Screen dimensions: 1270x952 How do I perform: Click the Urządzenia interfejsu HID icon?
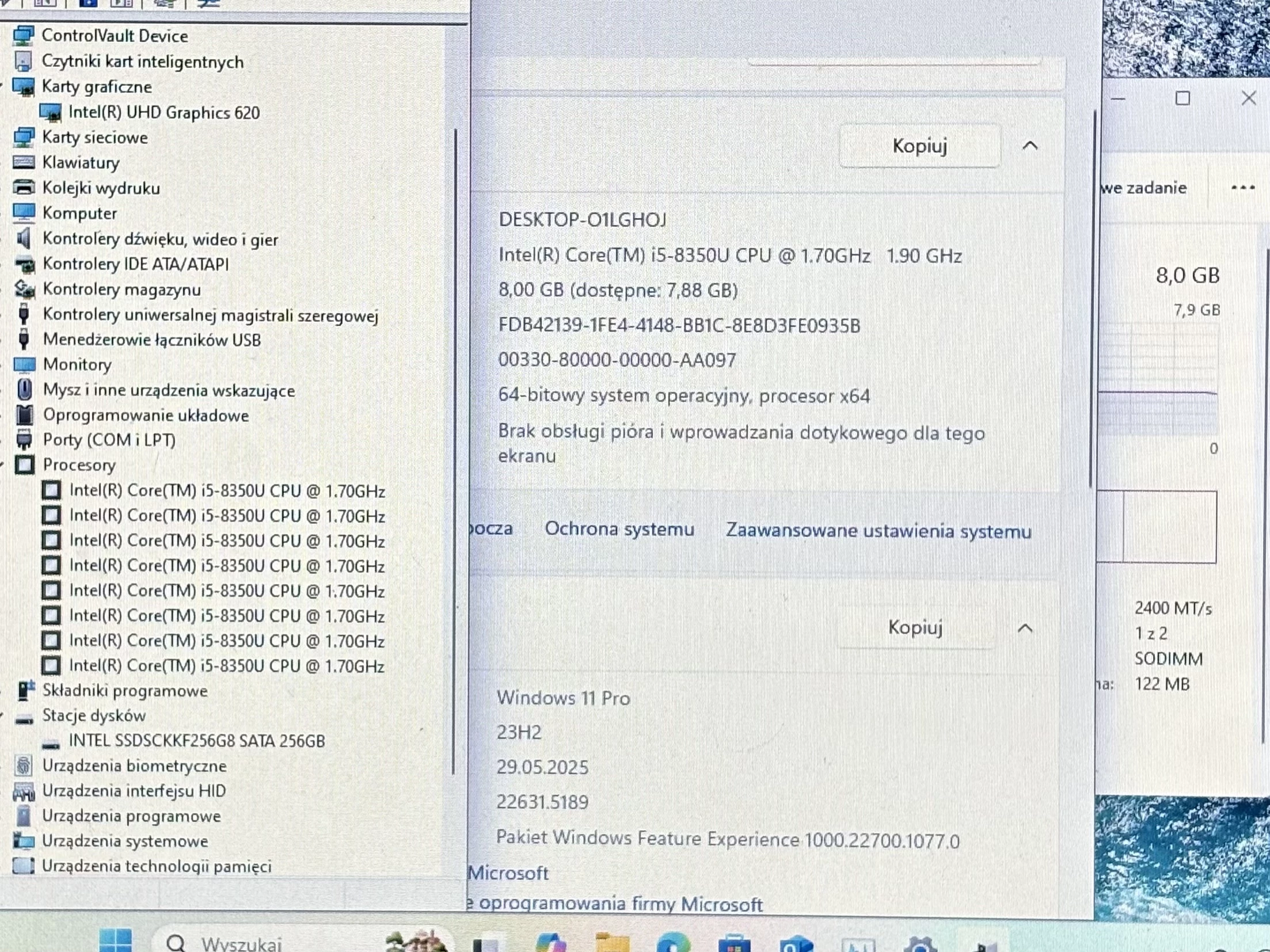click(24, 791)
